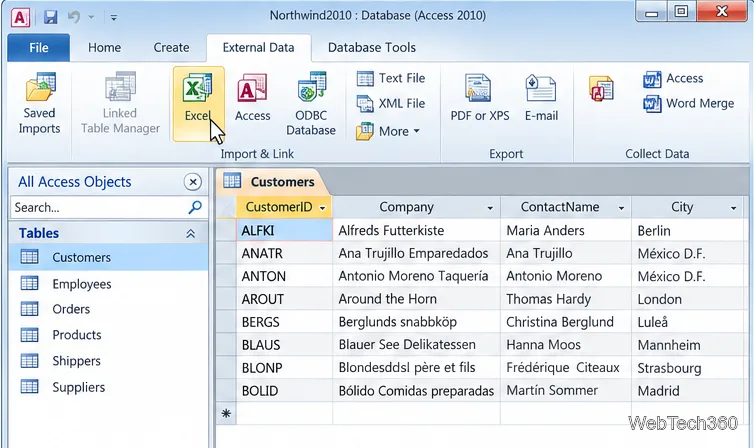Click the Collect Data create e-mail icon
754x448 pixels.
[x=601, y=88]
